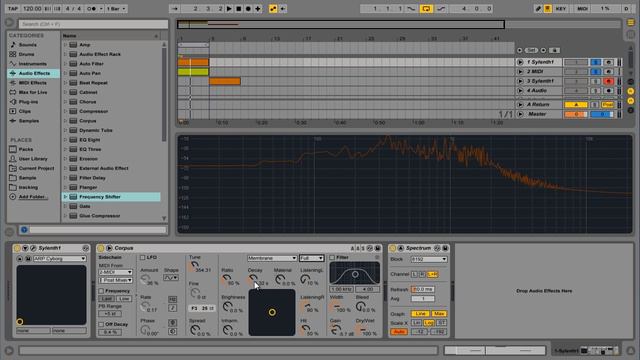Select the green clip on track 2
Viewport: 640px width, 360px height.
coord(193,72)
